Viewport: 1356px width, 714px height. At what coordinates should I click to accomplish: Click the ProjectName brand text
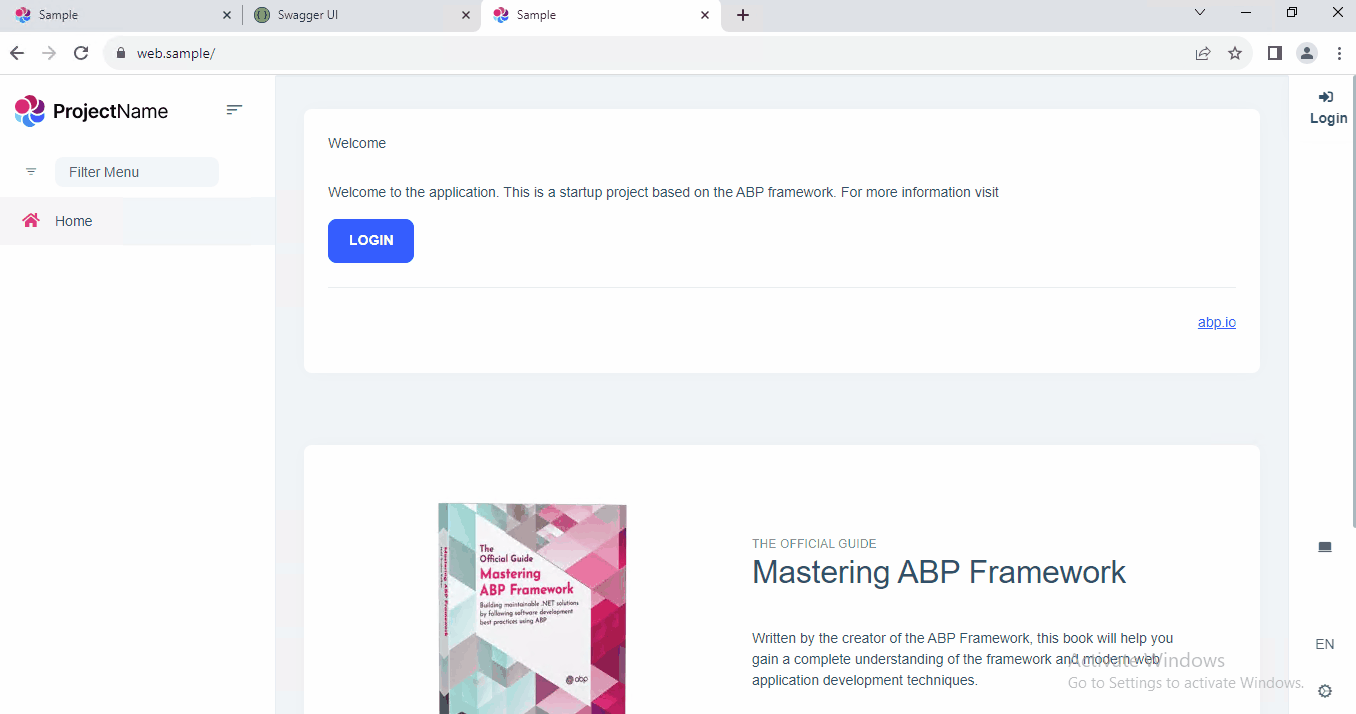tap(110, 111)
